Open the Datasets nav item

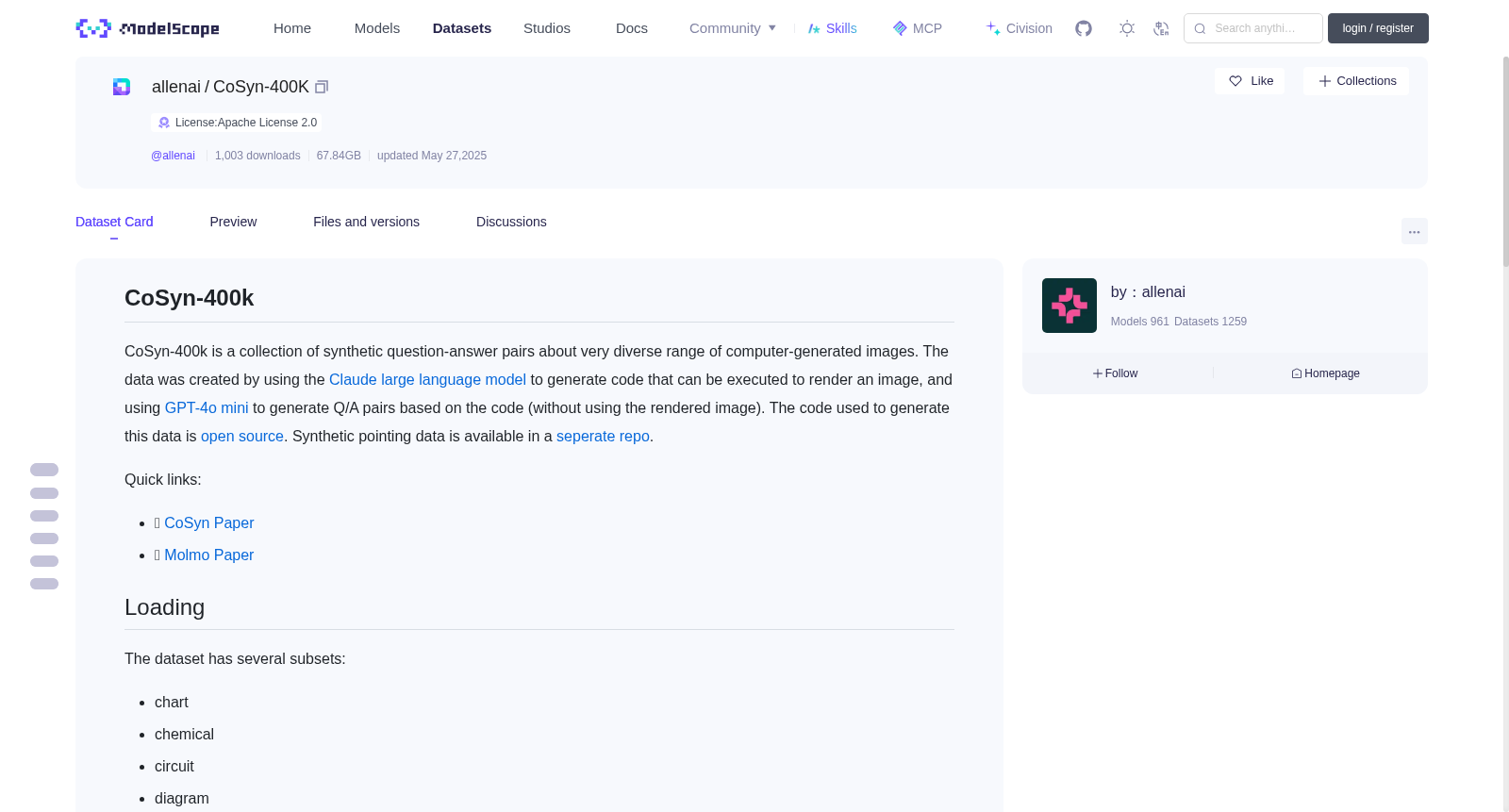462,28
